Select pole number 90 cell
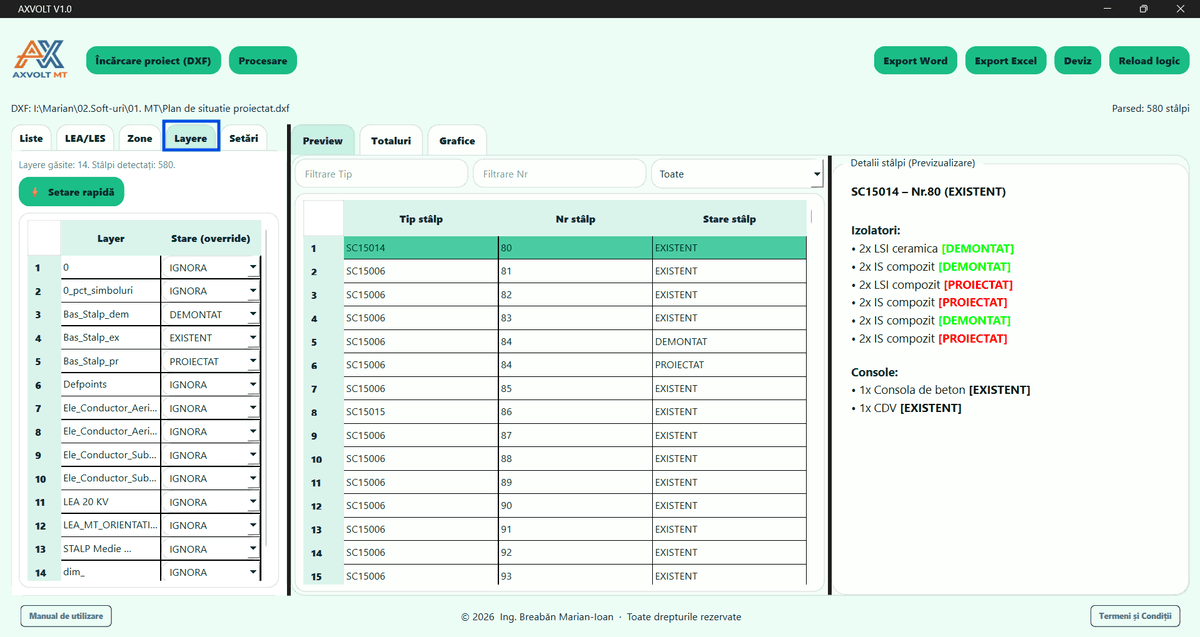Screen dimensions: 1200x637 click(x=575, y=506)
